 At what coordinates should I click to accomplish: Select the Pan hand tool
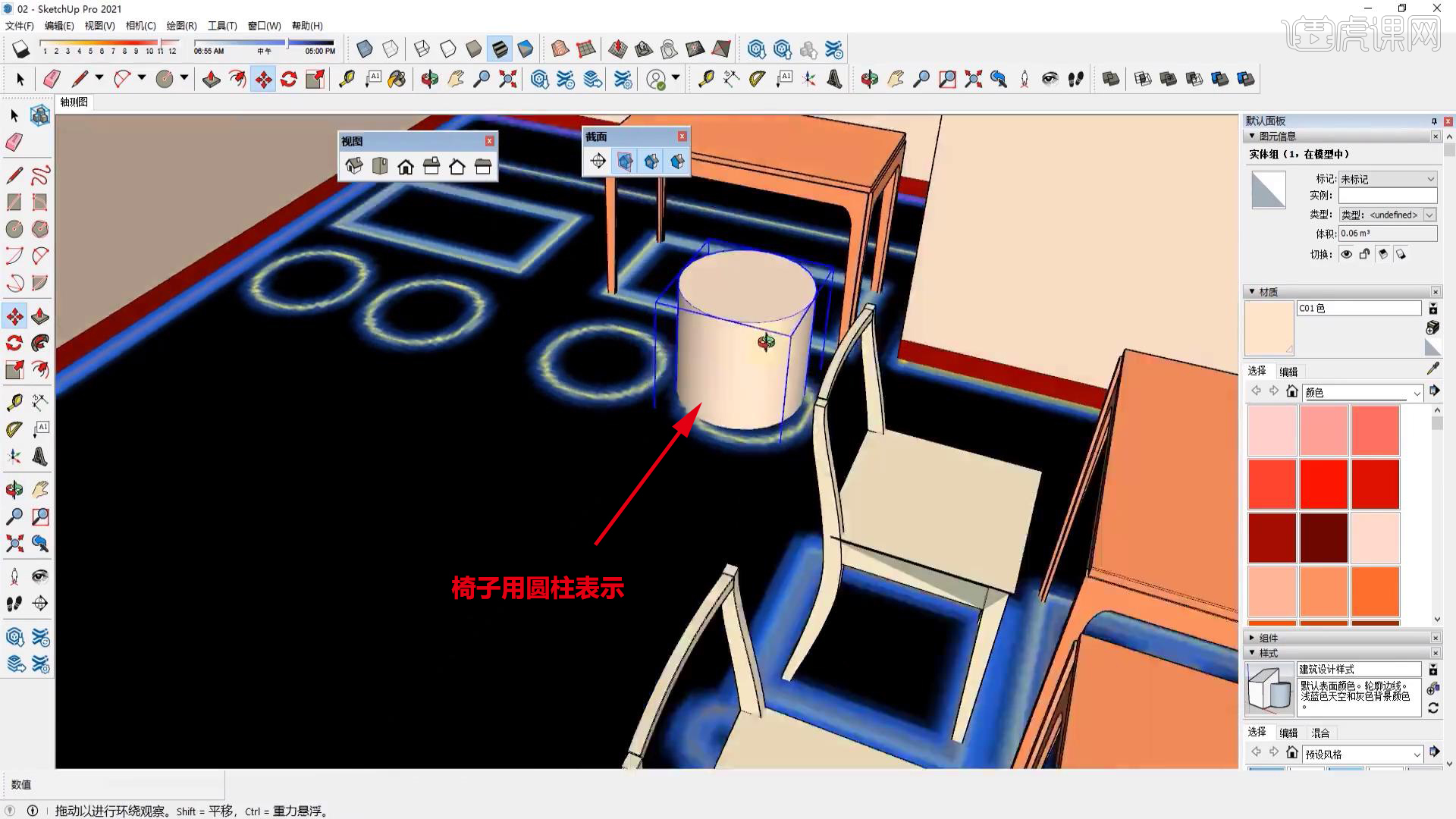click(x=456, y=79)
